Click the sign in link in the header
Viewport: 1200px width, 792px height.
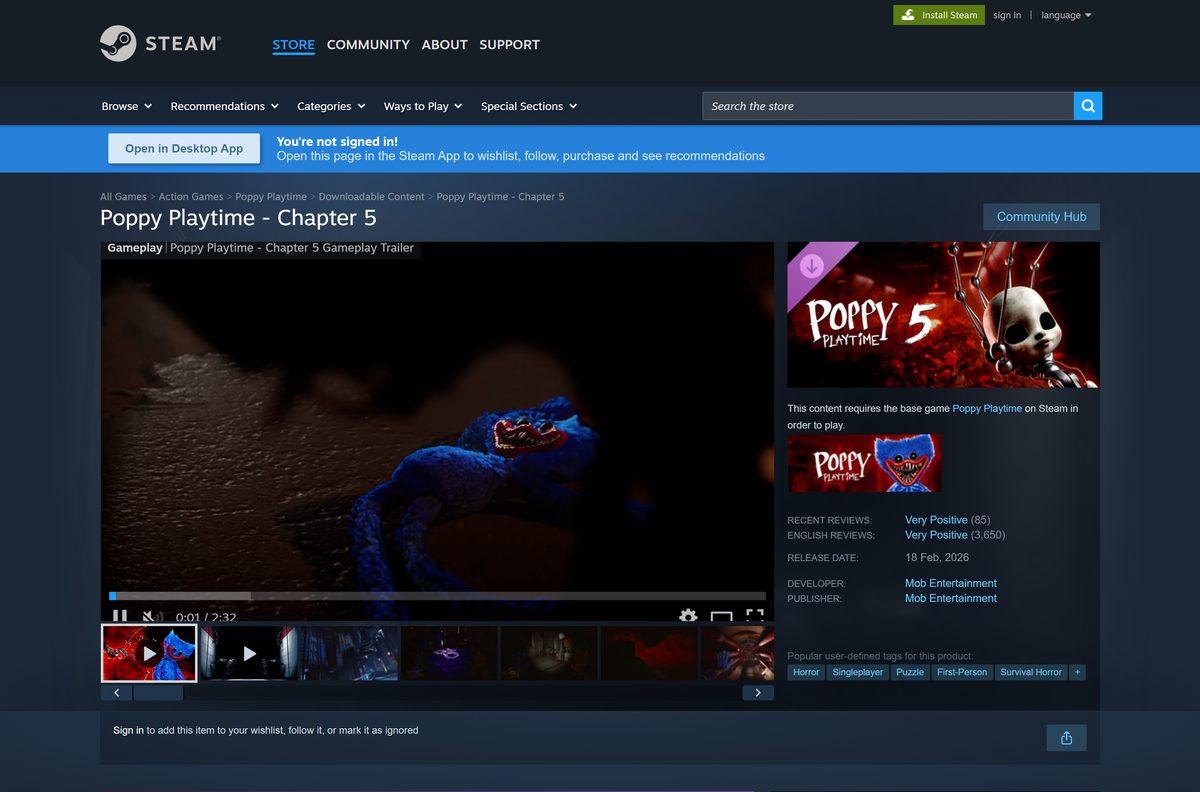click(x=1007, y=15)
